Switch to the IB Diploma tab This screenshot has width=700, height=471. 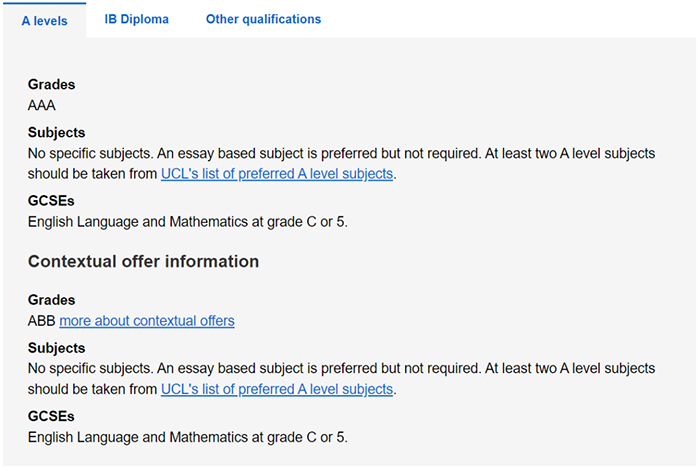coord(136,19)
